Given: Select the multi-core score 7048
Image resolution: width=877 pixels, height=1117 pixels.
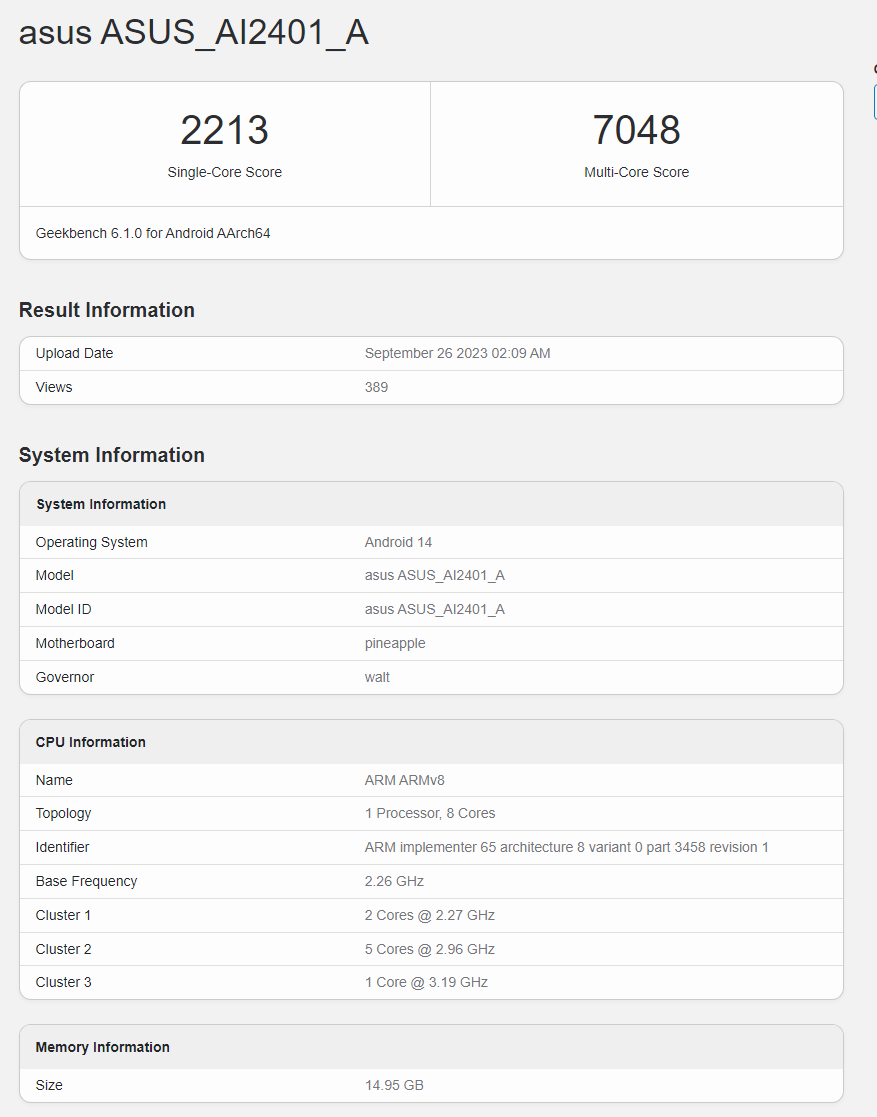Looking at the screenshot, I should 636,130.
